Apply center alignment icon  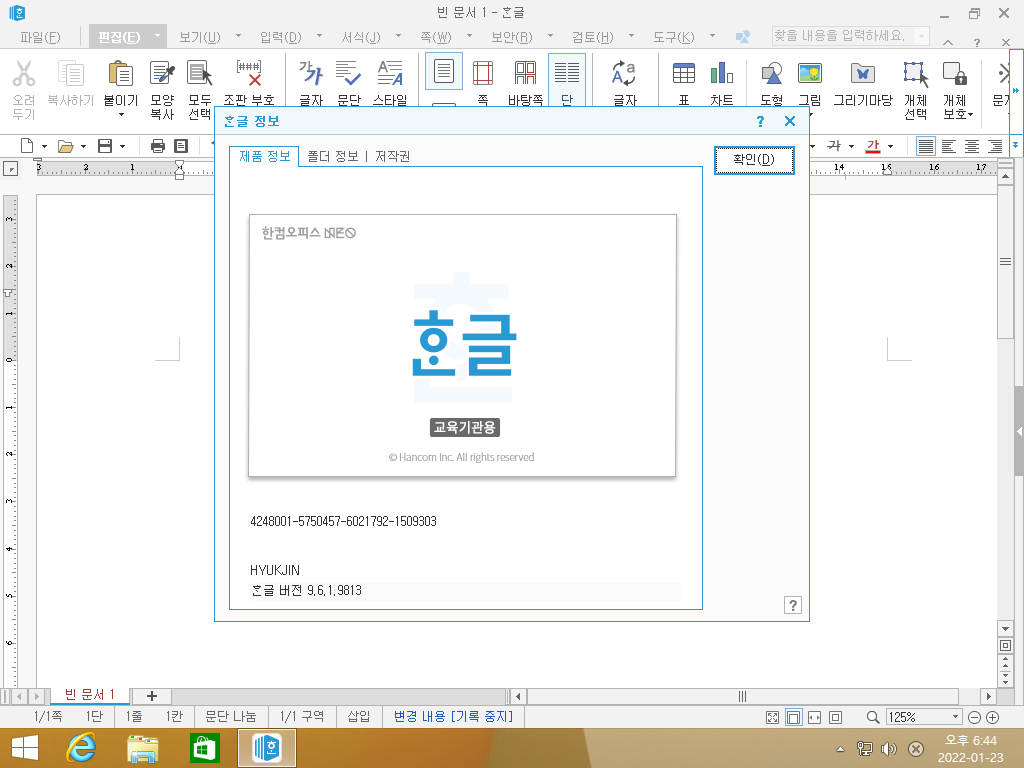tap(972, 146)
